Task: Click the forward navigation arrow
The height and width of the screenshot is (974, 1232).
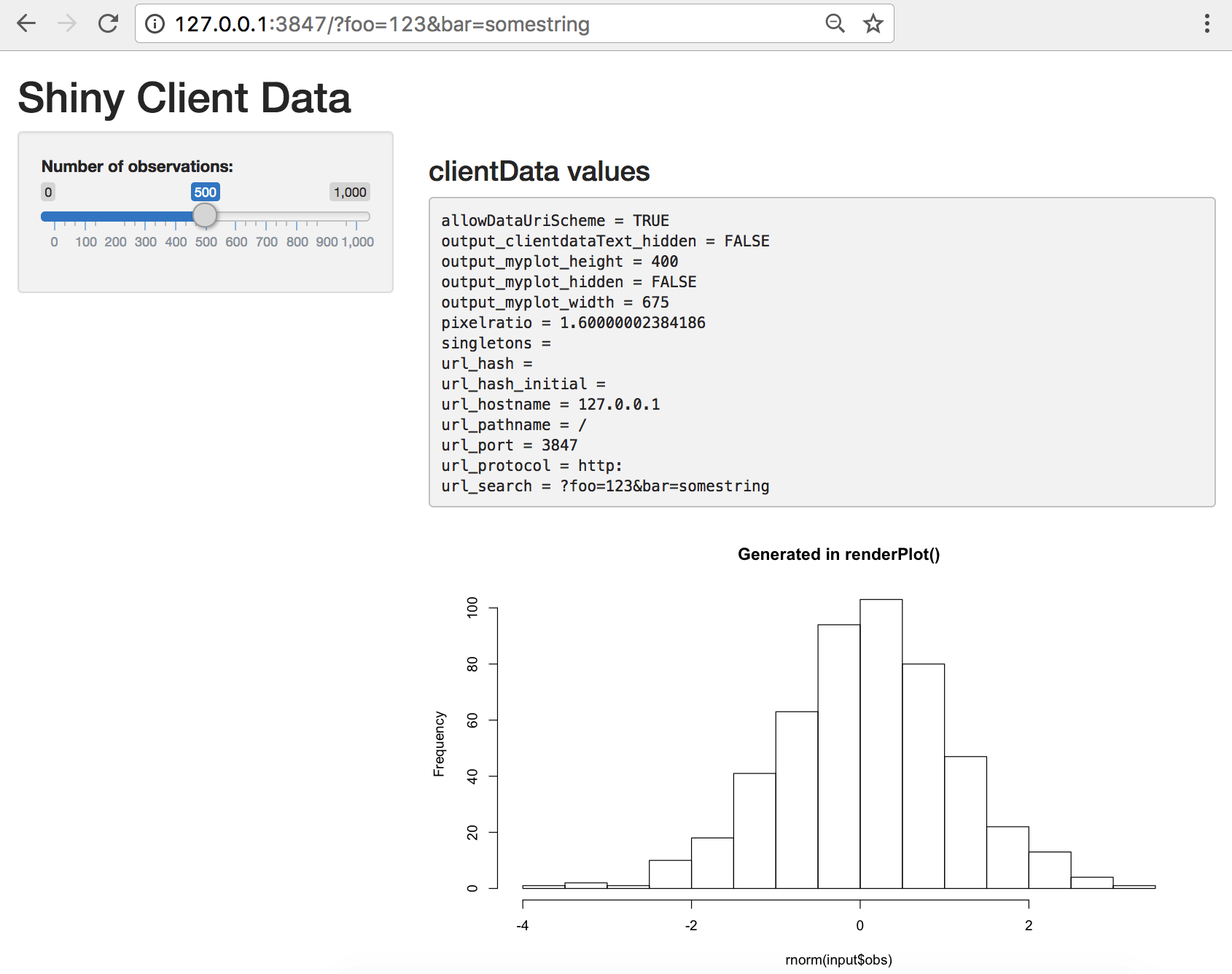Action: (x=66, y=23)
